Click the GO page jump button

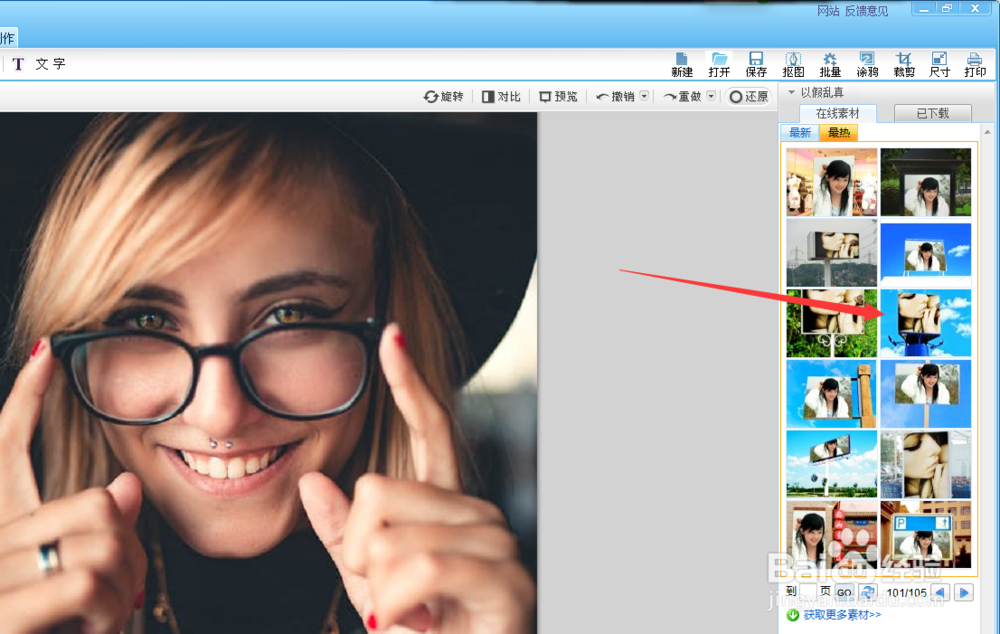844,593
